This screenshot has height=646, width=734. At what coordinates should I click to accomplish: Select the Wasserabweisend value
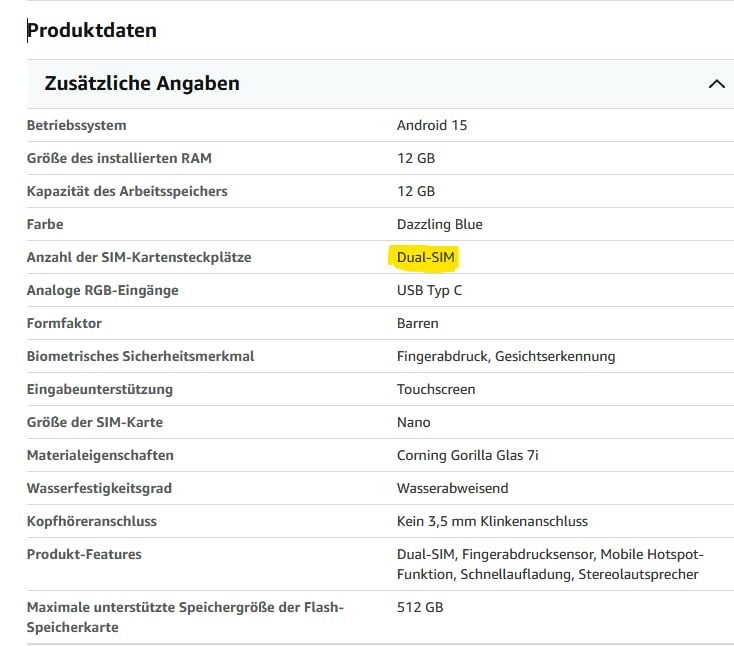pos(453,488)
